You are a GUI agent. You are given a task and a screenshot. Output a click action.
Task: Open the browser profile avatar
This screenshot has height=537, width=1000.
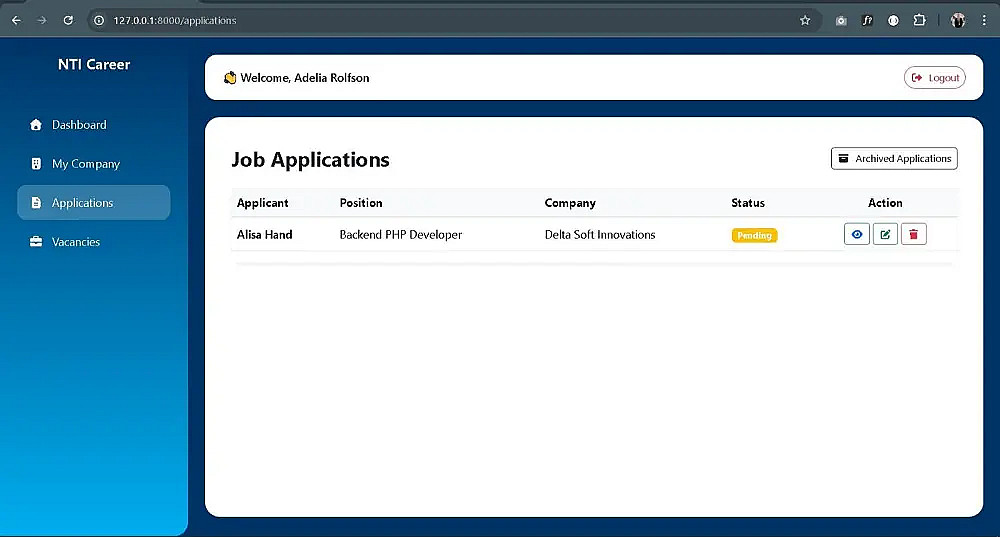[x=957, y=20]
